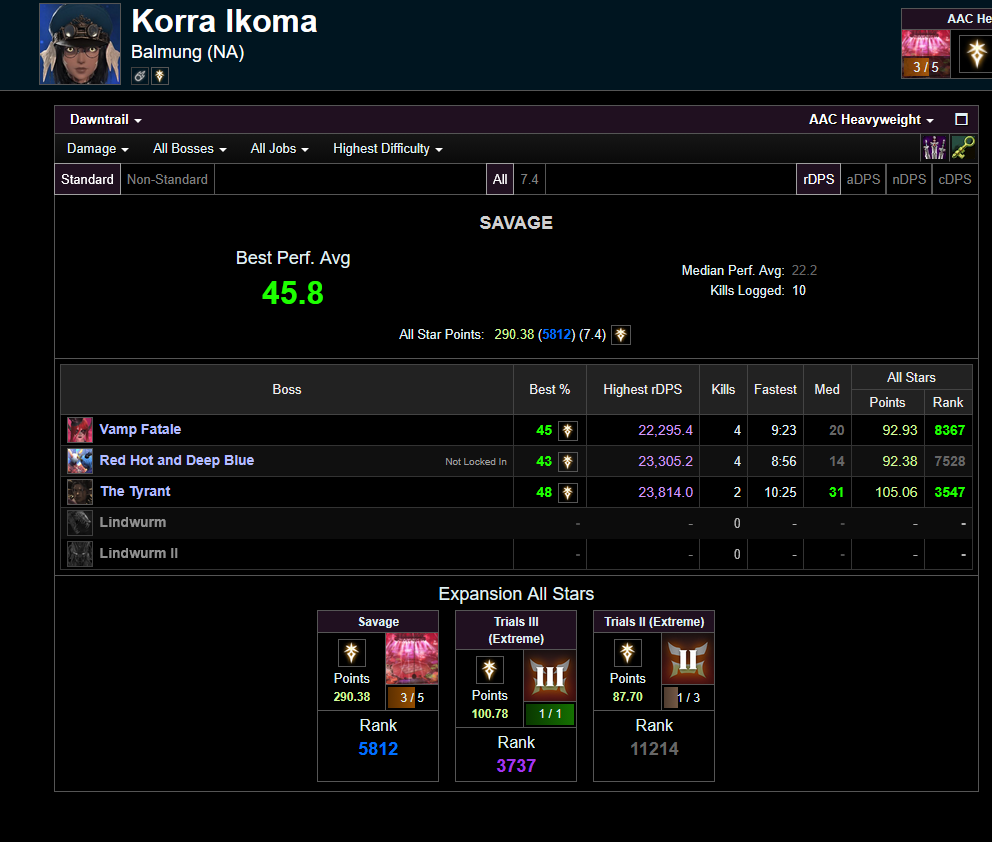Open the Dawntrail expansion dropdown
The width and height of the screenshot is (992, 842).
pyautogui.click(x=106, y=120)
